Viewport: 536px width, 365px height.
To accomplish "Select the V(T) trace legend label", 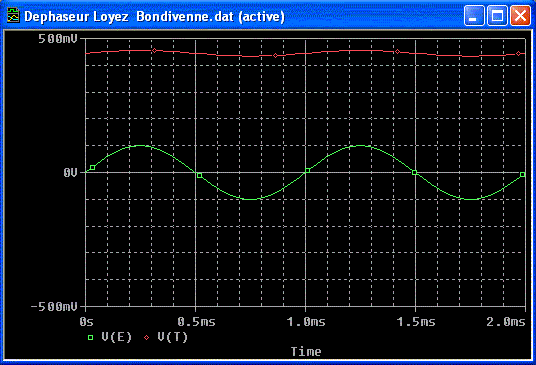I will point(173,337).
